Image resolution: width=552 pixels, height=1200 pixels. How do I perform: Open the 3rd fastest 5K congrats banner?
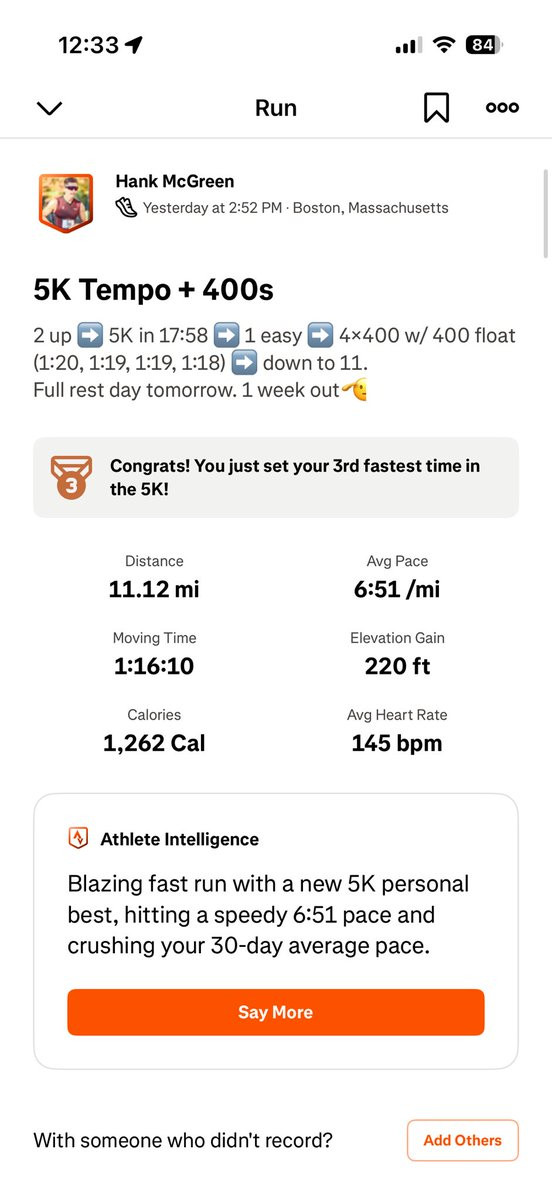click(x=276, y=477)
